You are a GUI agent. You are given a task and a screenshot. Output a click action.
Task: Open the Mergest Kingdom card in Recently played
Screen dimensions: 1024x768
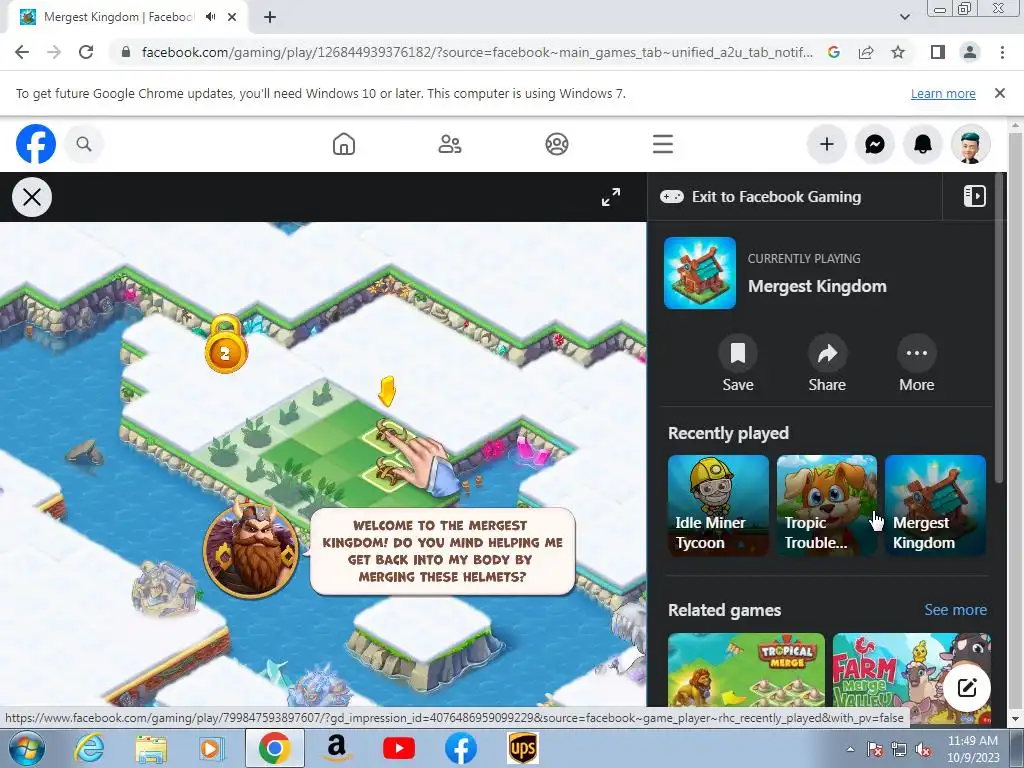[x=935, y=505]
